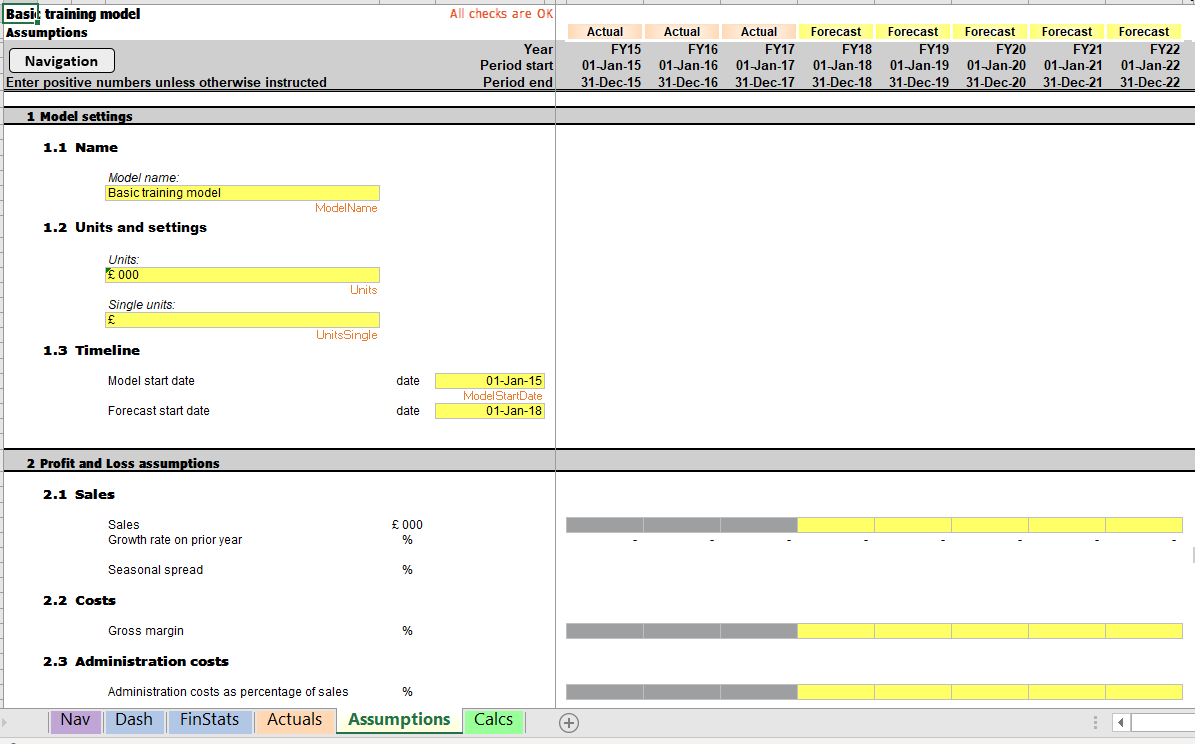Select the FY15 Actual column header

point(604,31)
